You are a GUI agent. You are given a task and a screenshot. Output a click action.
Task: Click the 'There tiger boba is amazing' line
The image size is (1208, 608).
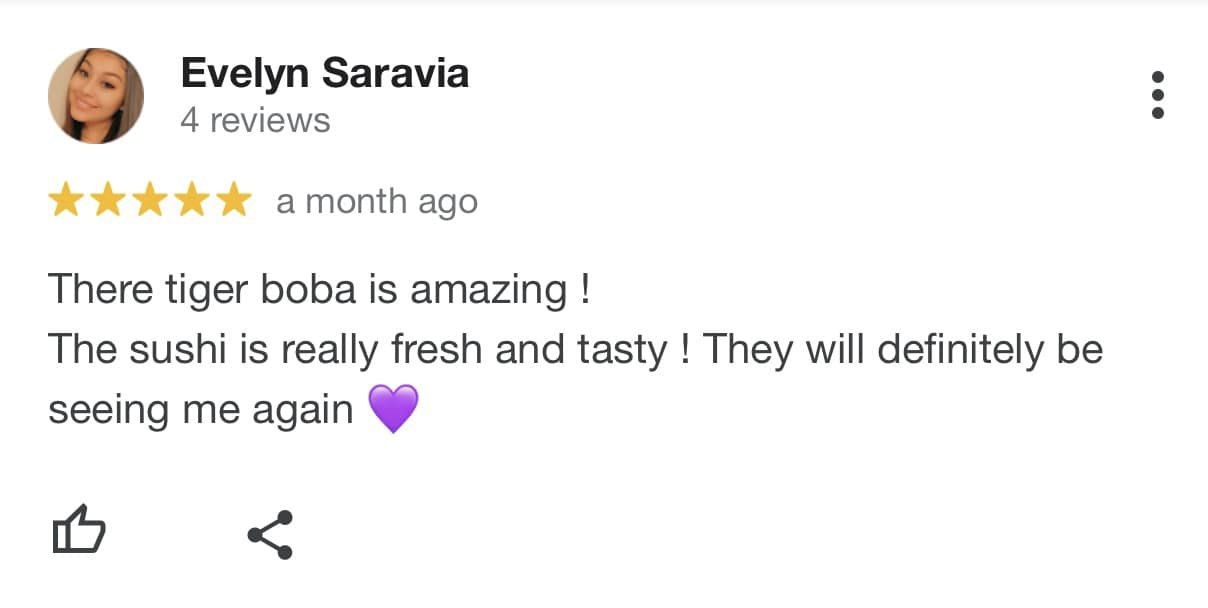pos(319,291)
